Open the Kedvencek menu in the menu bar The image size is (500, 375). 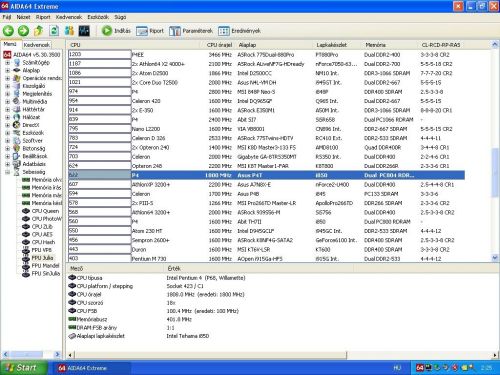pos(69,17)
